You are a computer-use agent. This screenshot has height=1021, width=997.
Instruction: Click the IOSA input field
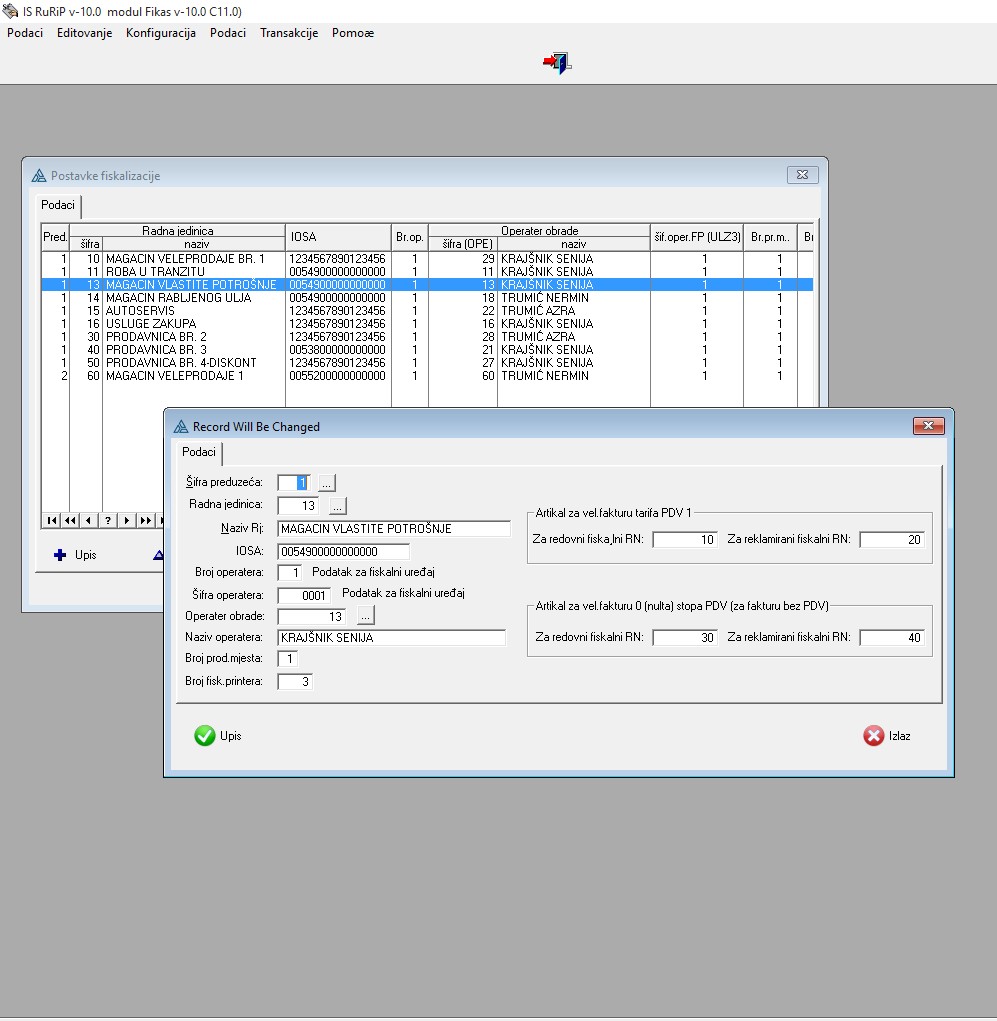pos(343,551)
